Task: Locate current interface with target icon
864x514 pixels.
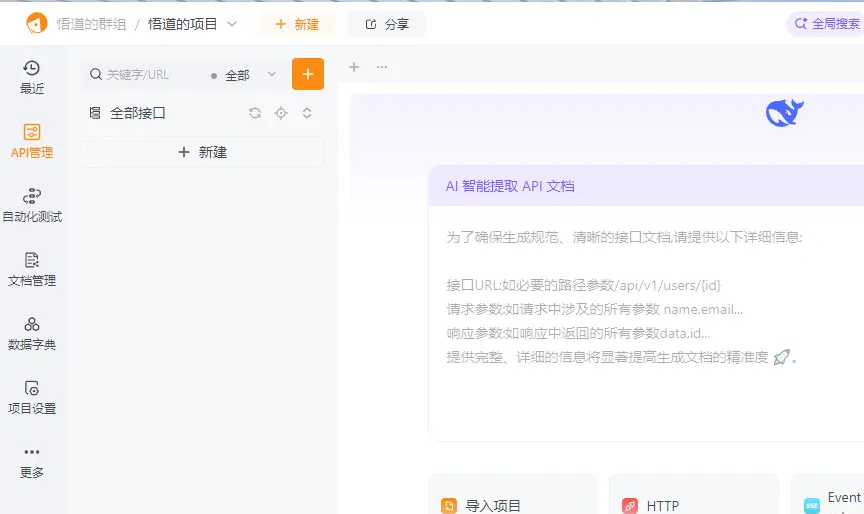Action: pyautogui.click(x=281, y=113)
